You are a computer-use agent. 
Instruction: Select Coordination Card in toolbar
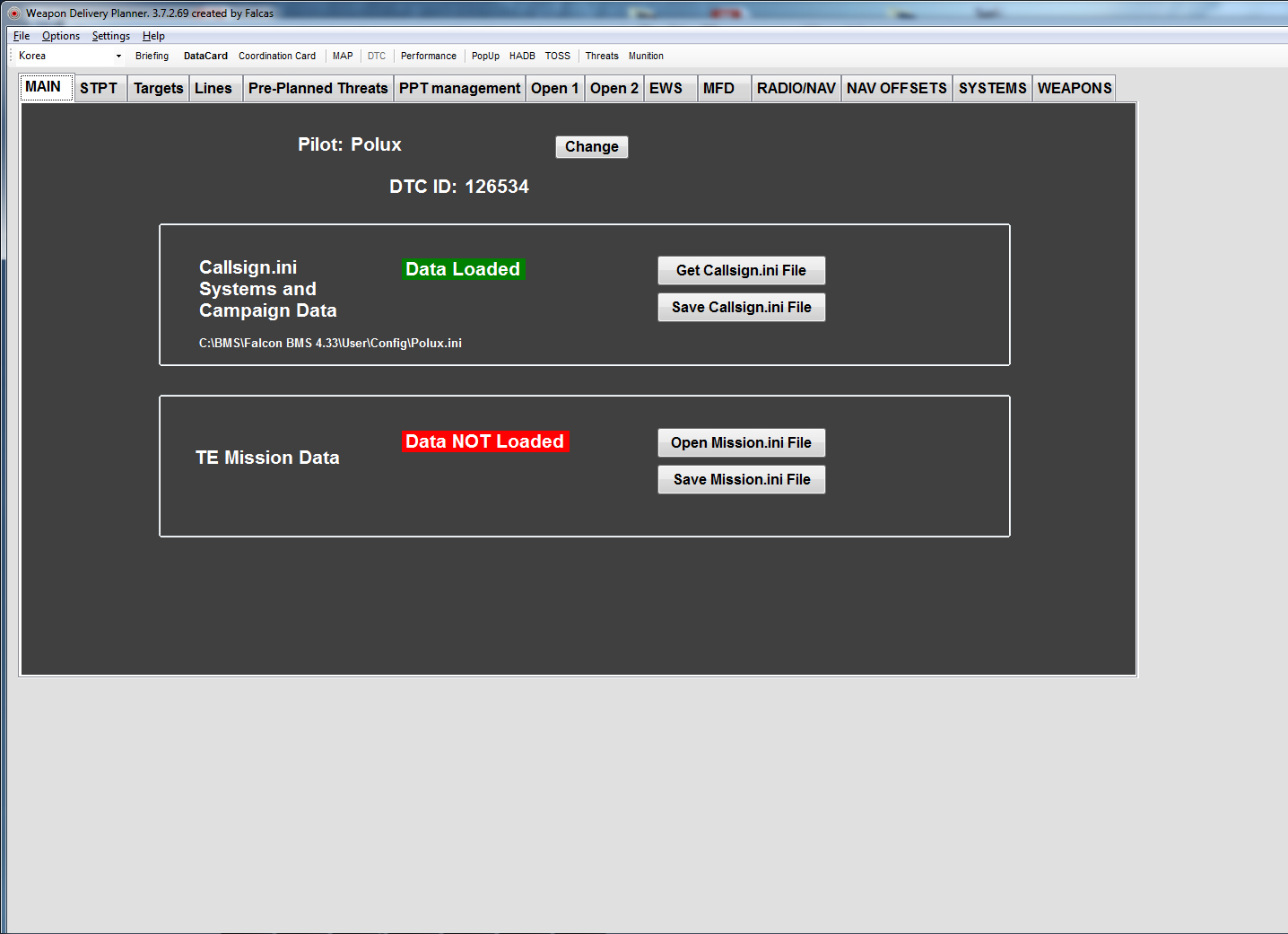pos(276,56)
